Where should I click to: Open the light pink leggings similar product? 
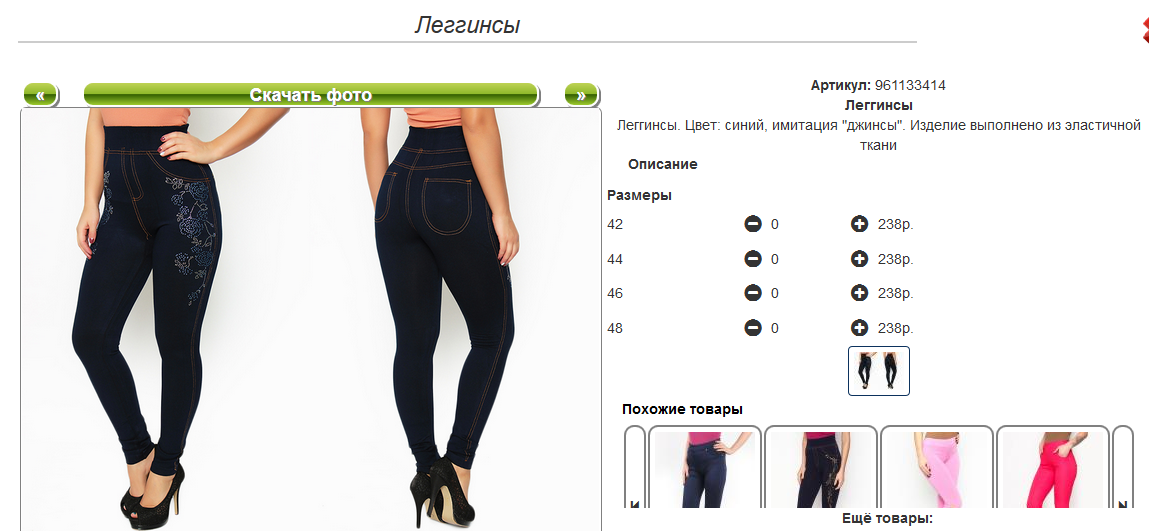pos(936,467)
